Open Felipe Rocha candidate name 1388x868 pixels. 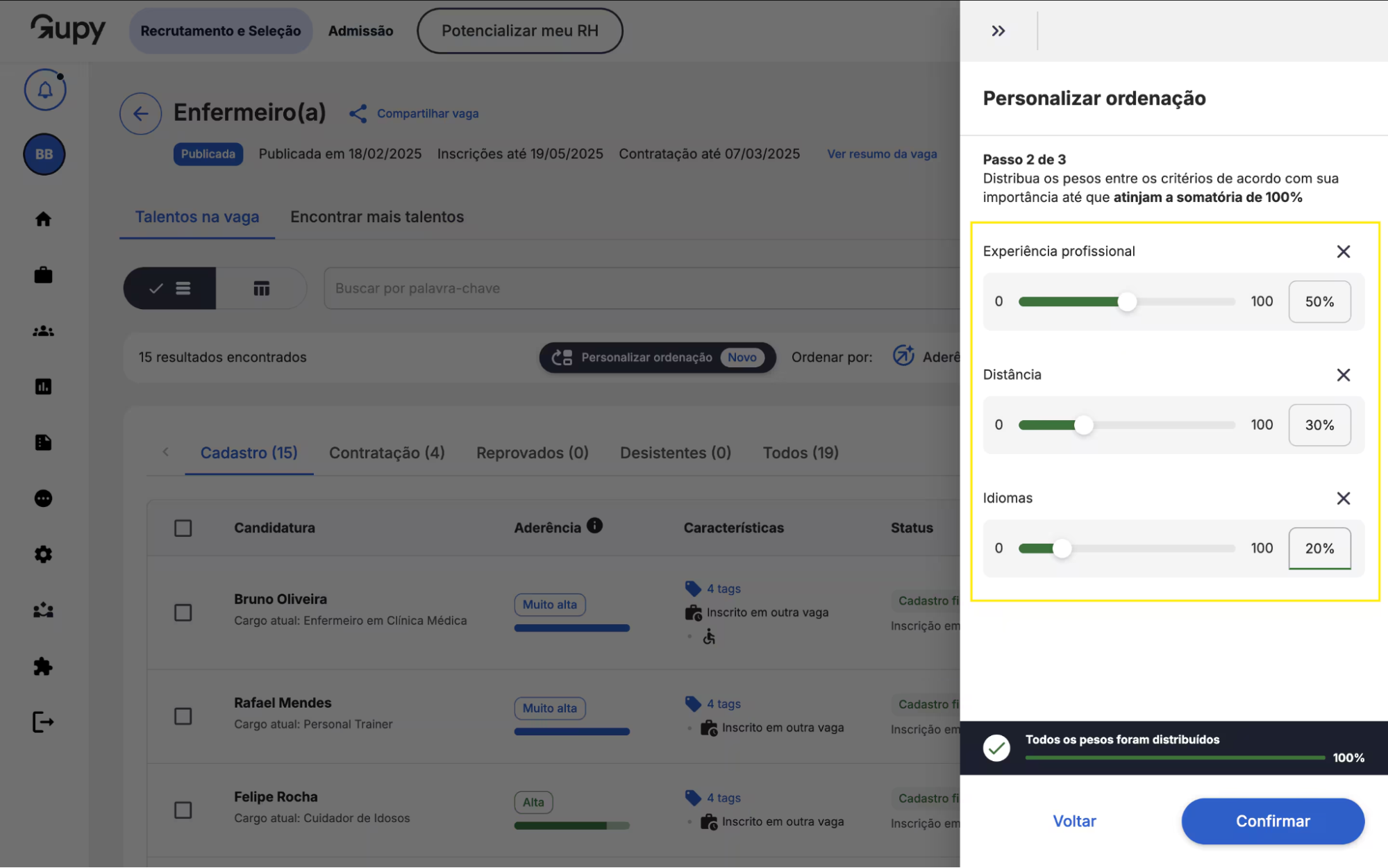(276, 797)
